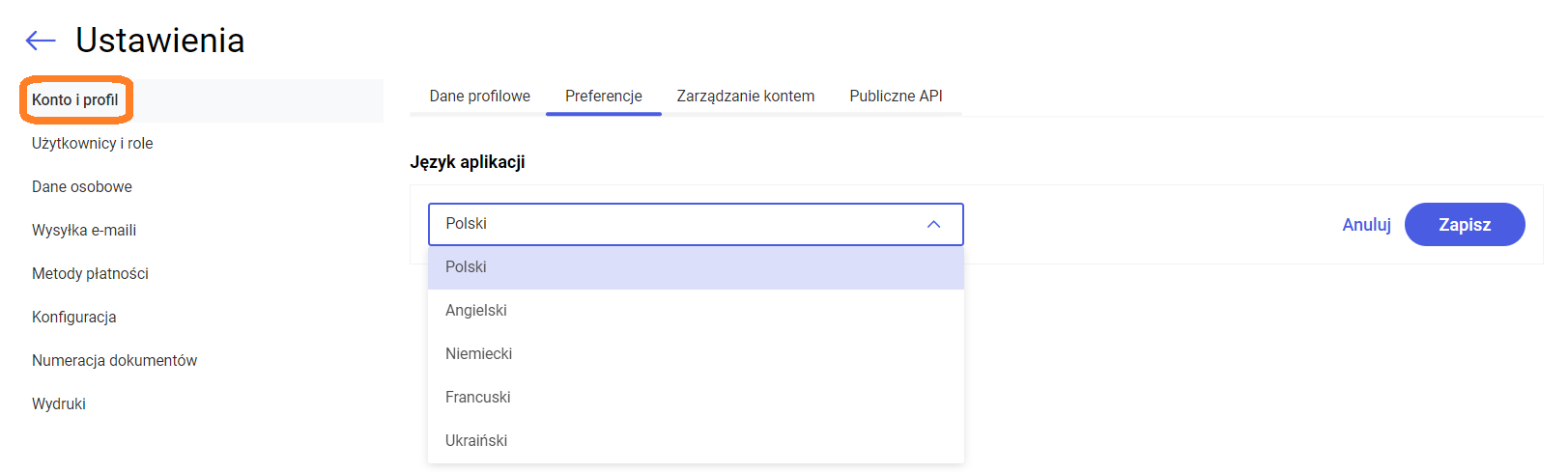Open the Publiczne API tab
This screenshot has height=472, width=1568.
[x=896, y=97]
